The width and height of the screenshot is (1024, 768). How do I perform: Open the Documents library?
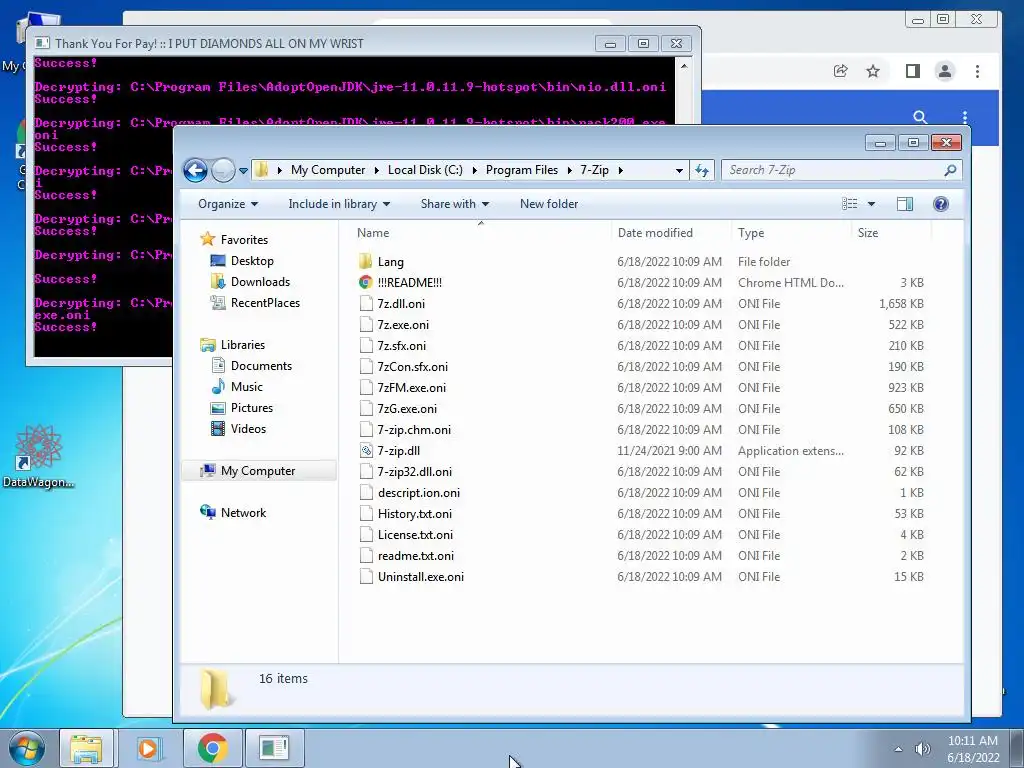(x=261, y=366)
